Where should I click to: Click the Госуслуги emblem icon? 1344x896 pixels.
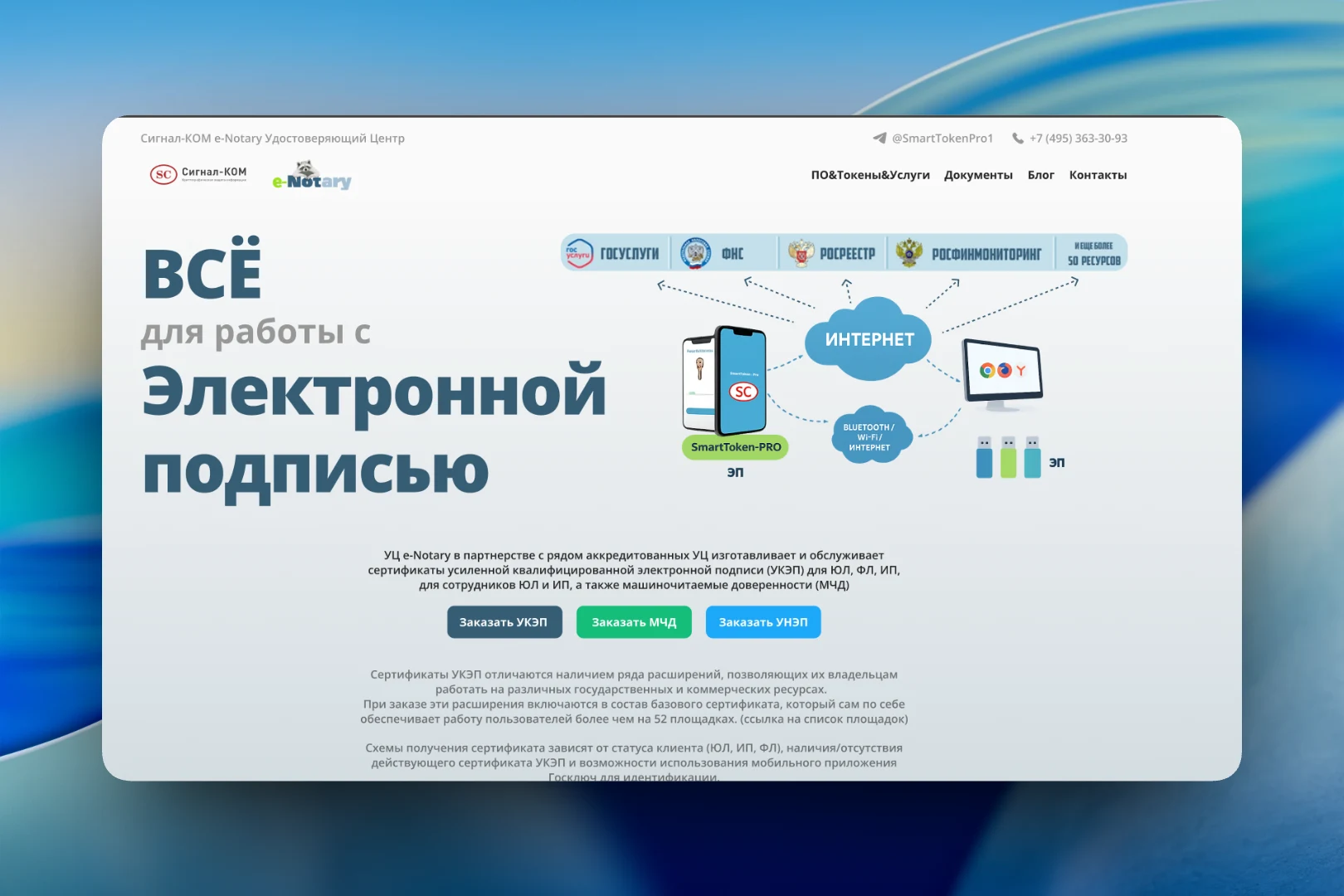[x=578, y=253]
